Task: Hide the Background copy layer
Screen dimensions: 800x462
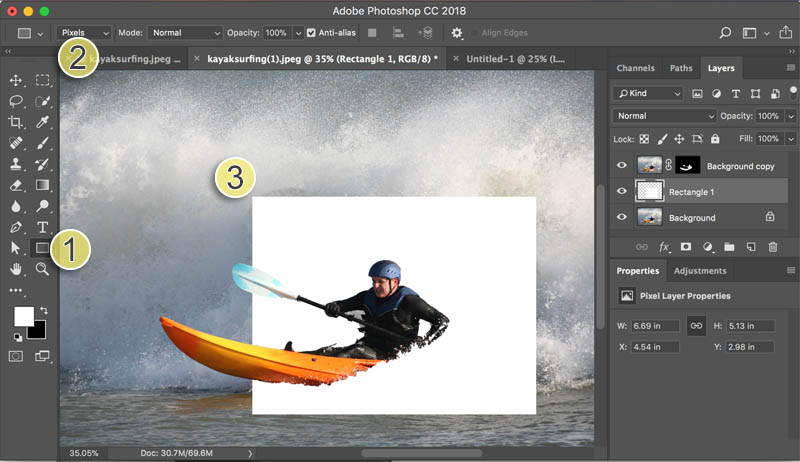Action: (x=621, y=165)
